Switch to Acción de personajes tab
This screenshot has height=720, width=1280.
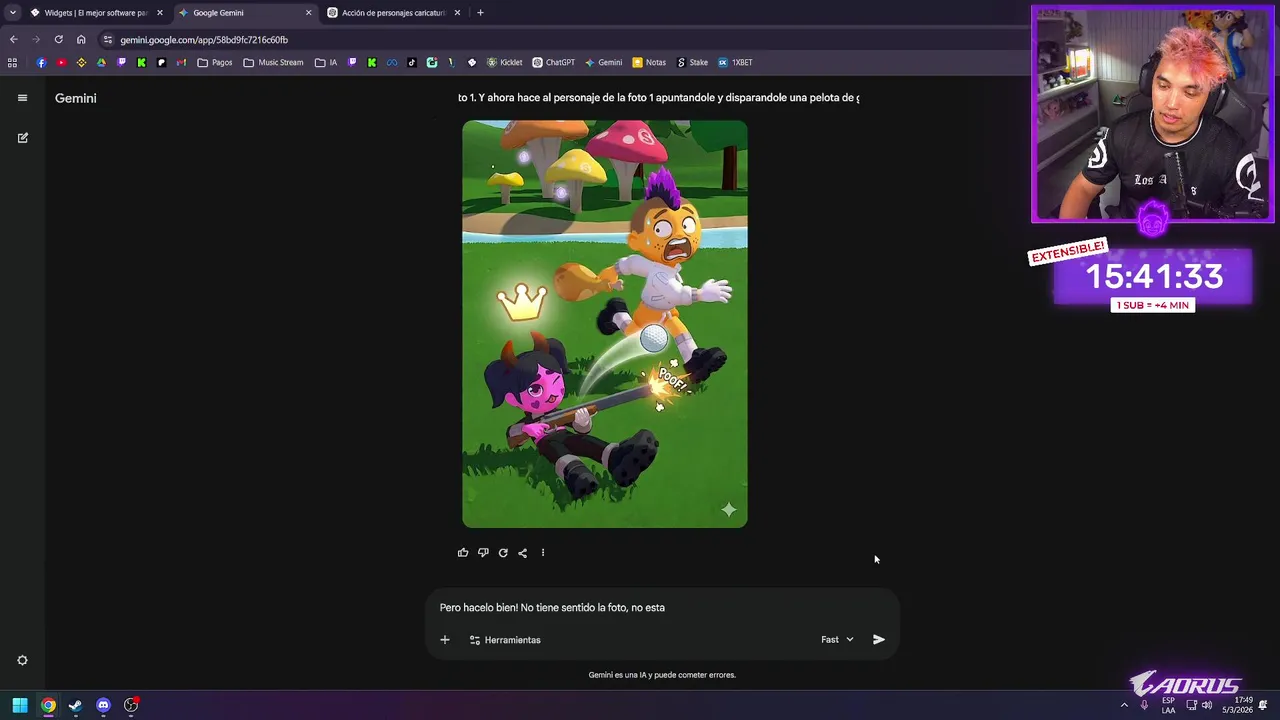click(393, 13)
